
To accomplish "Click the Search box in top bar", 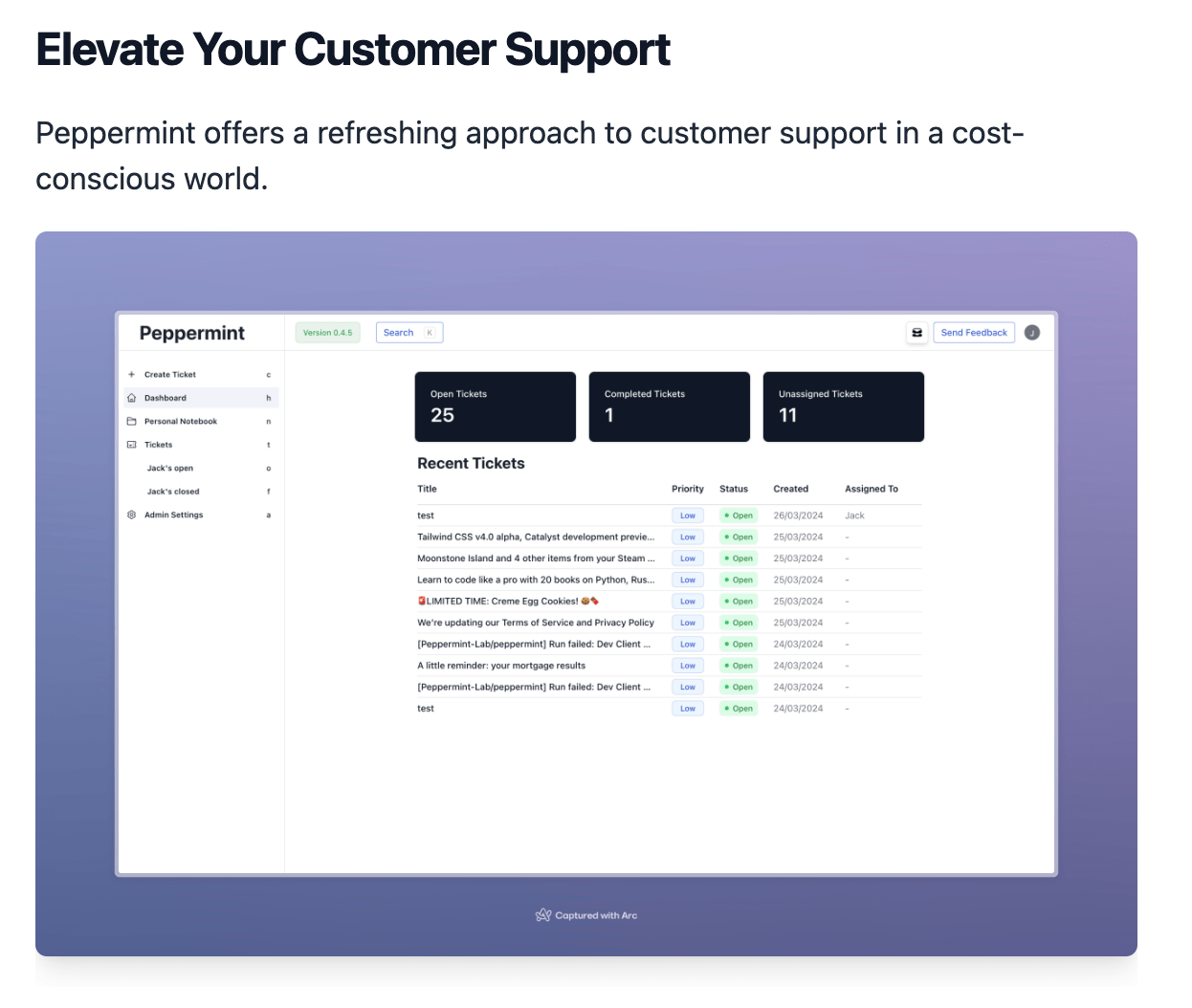I will (409, 333).
